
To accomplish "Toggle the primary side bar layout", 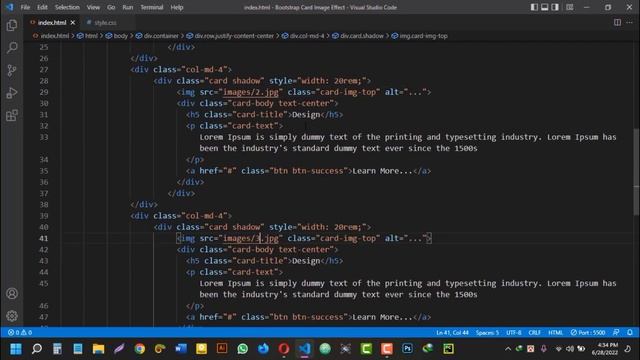I will 534,7.
